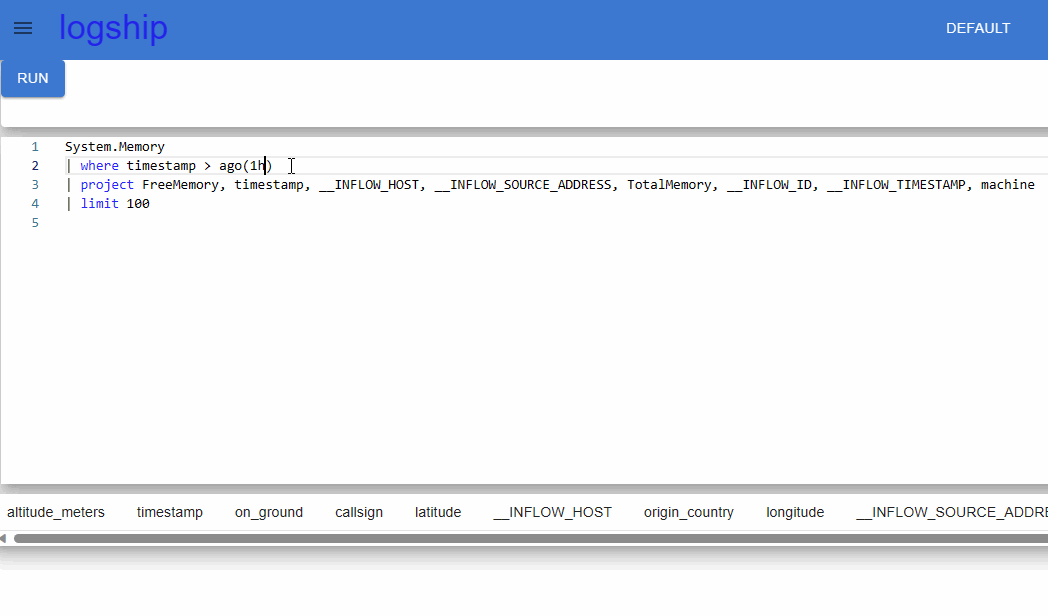
Task: Select the longitude column header
Action: click(x=795, y=512)
